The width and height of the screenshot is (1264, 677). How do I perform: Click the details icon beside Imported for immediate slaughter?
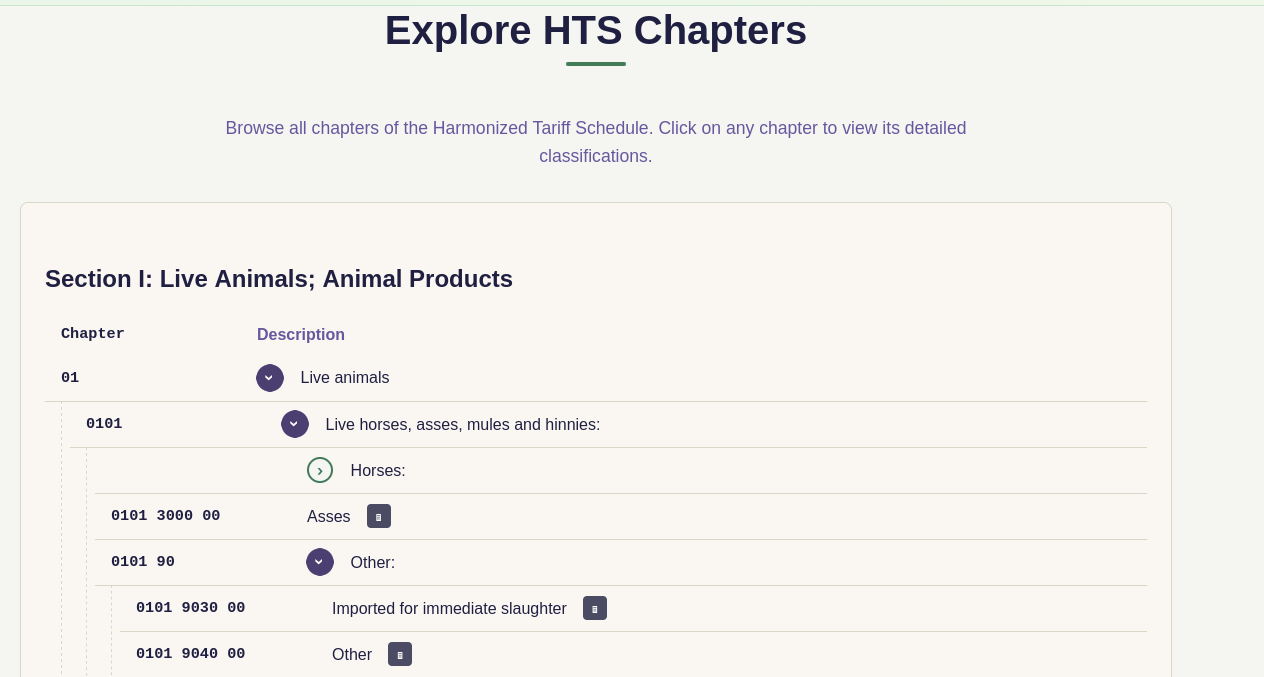(595, 608)
